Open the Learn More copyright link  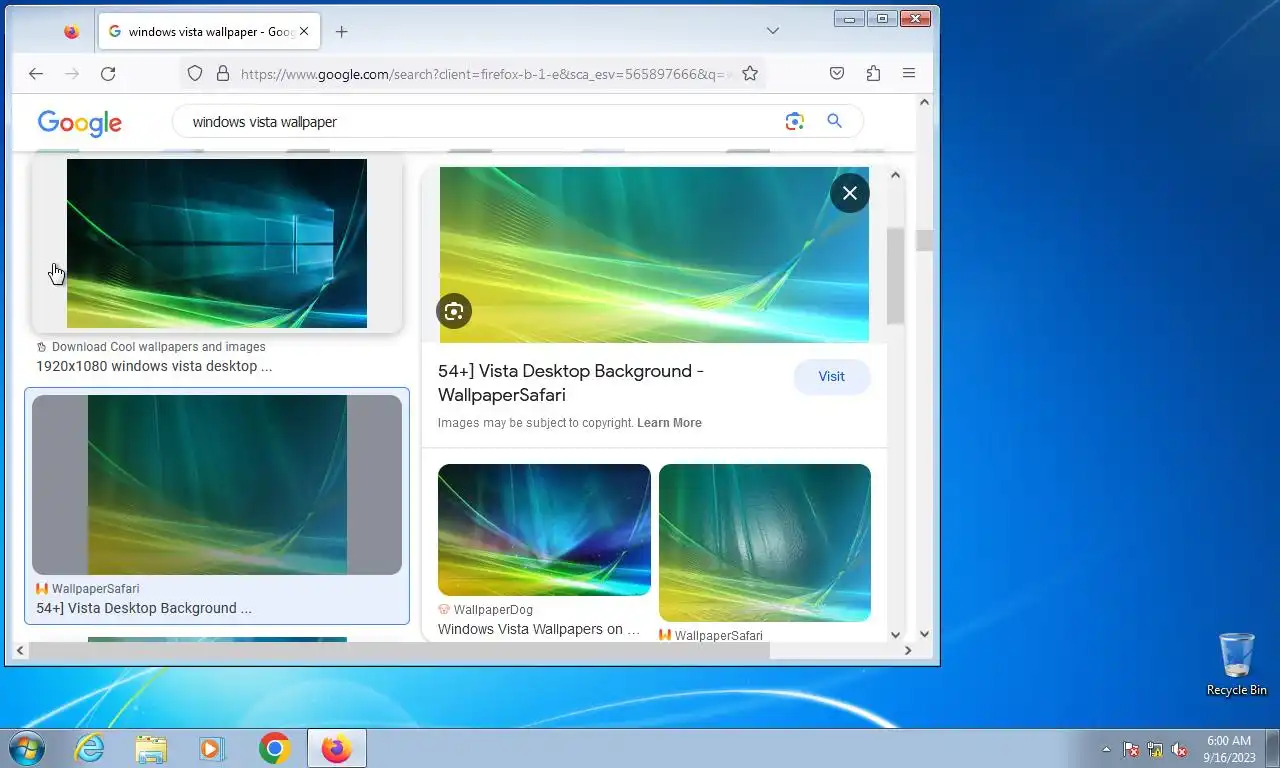tap(669, 423)
